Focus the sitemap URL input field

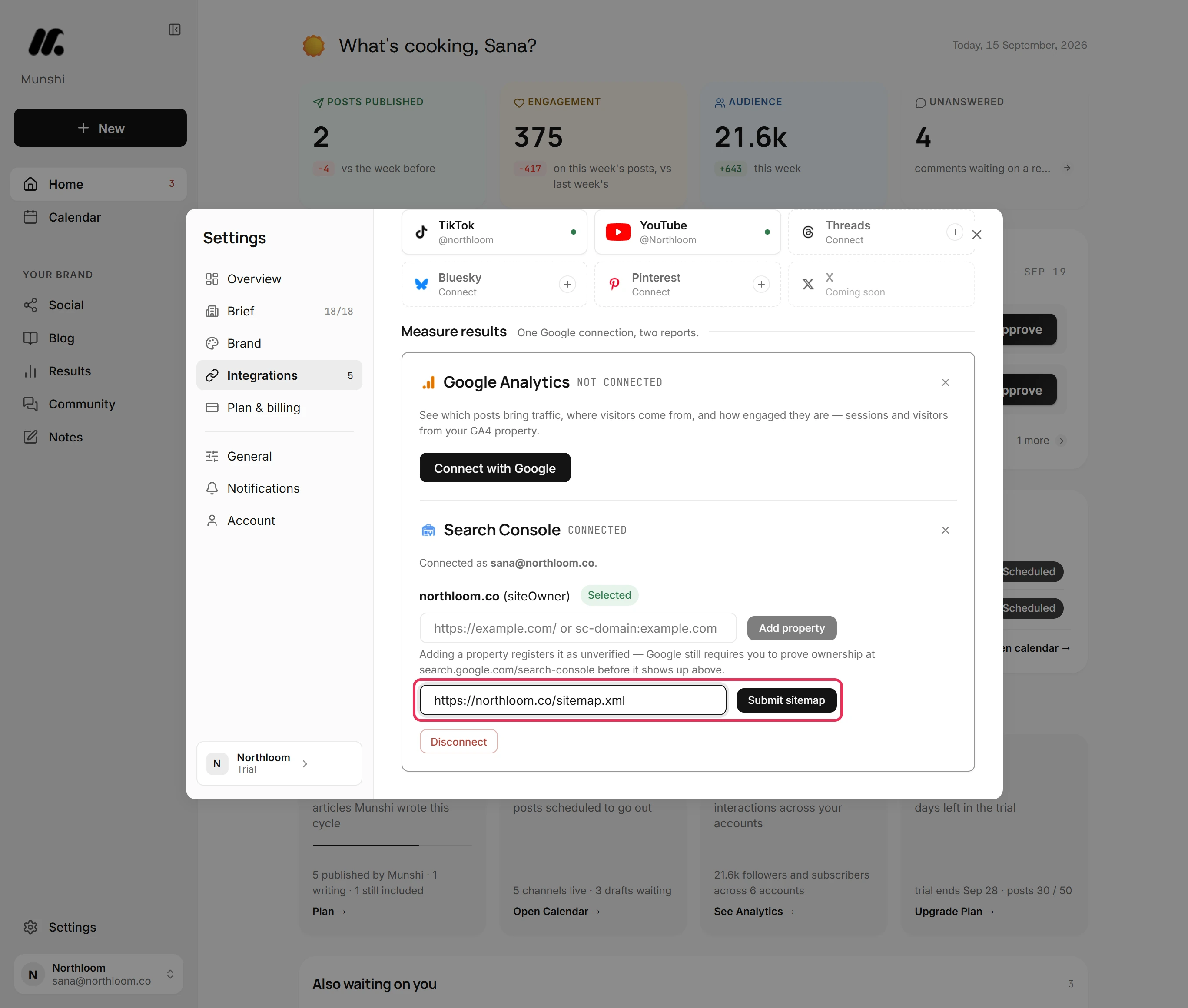tap(573, 700)
